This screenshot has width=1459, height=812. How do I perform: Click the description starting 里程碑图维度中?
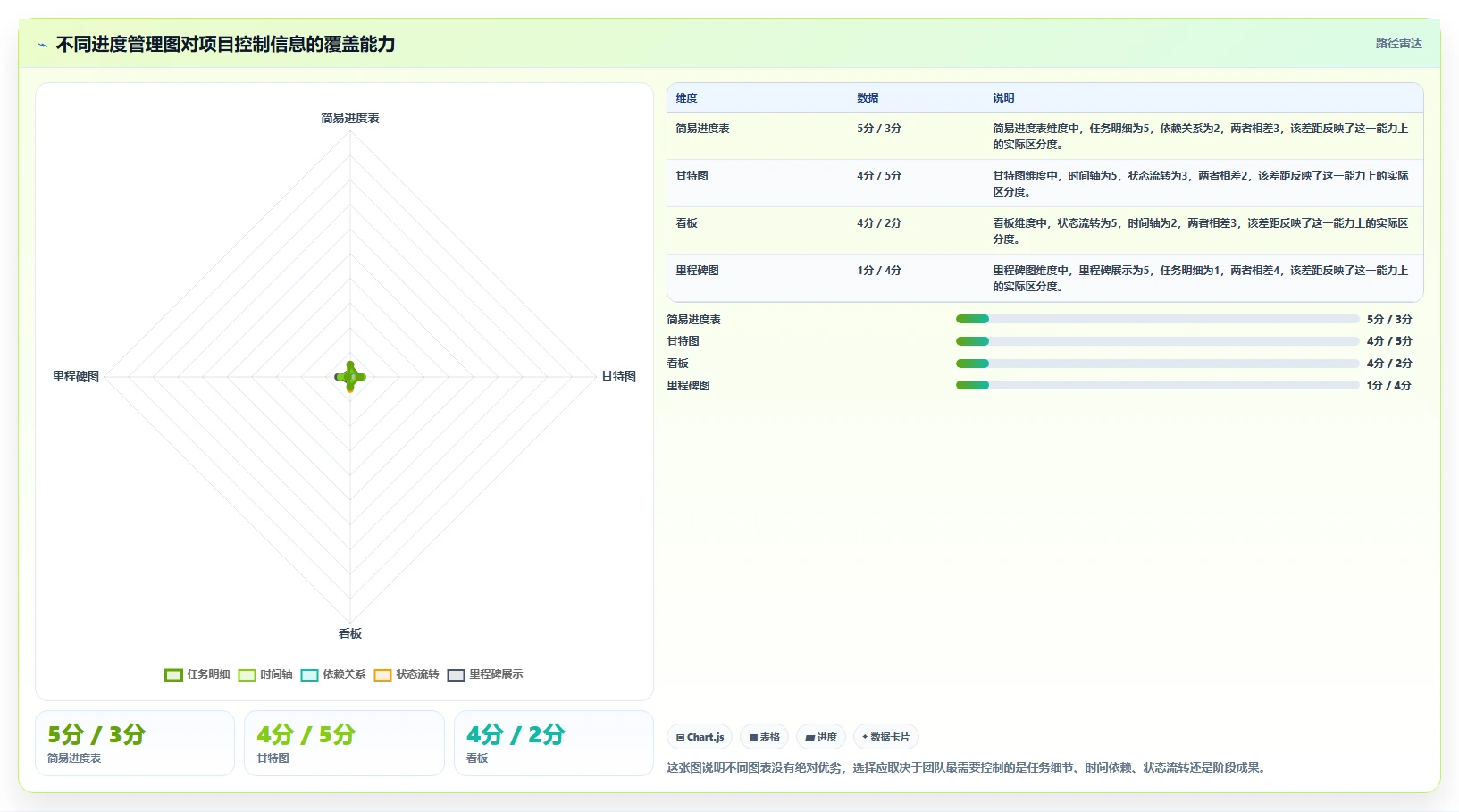coord(1201,279)
